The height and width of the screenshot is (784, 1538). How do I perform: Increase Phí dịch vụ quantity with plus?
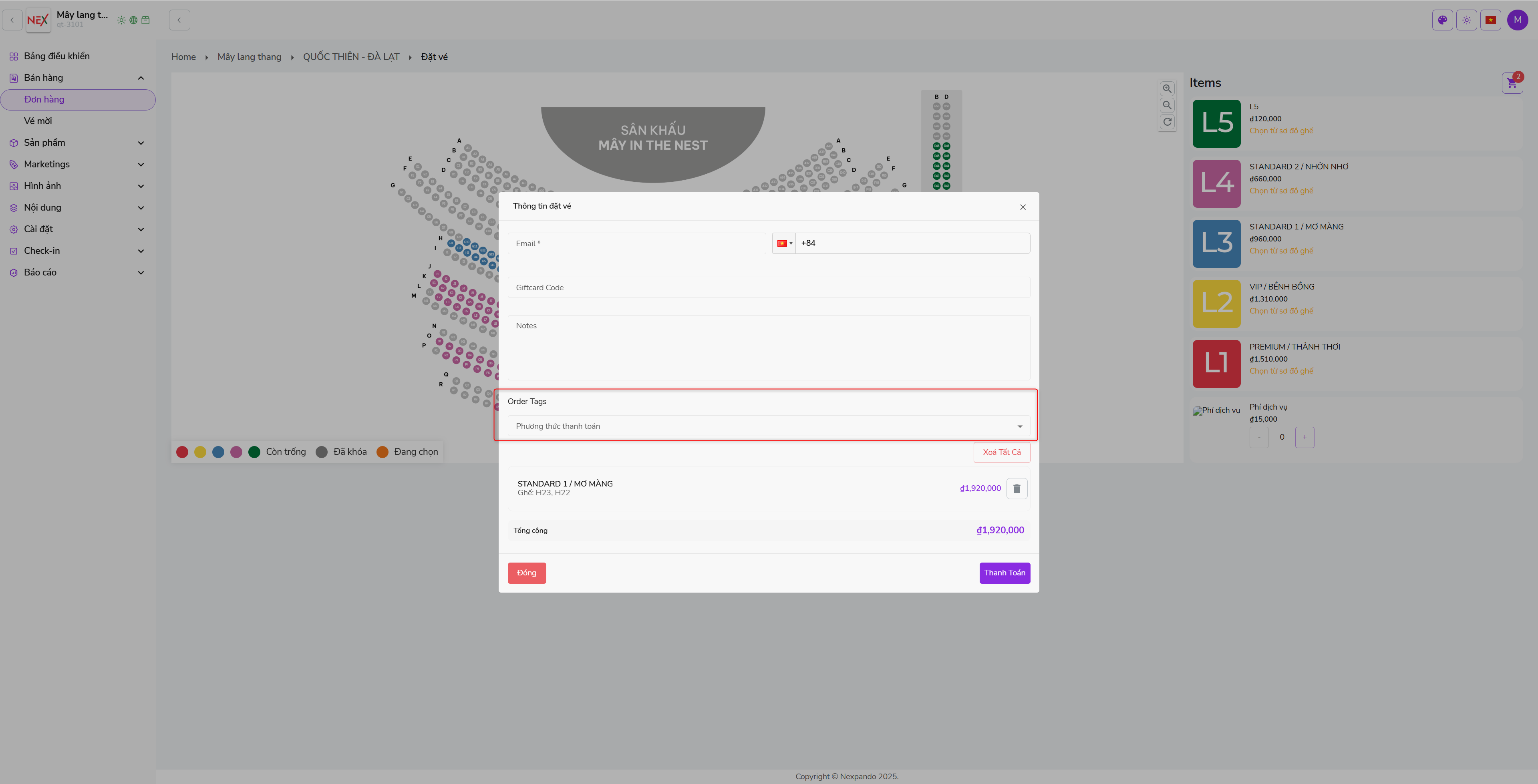click(x=1304, y=437)
